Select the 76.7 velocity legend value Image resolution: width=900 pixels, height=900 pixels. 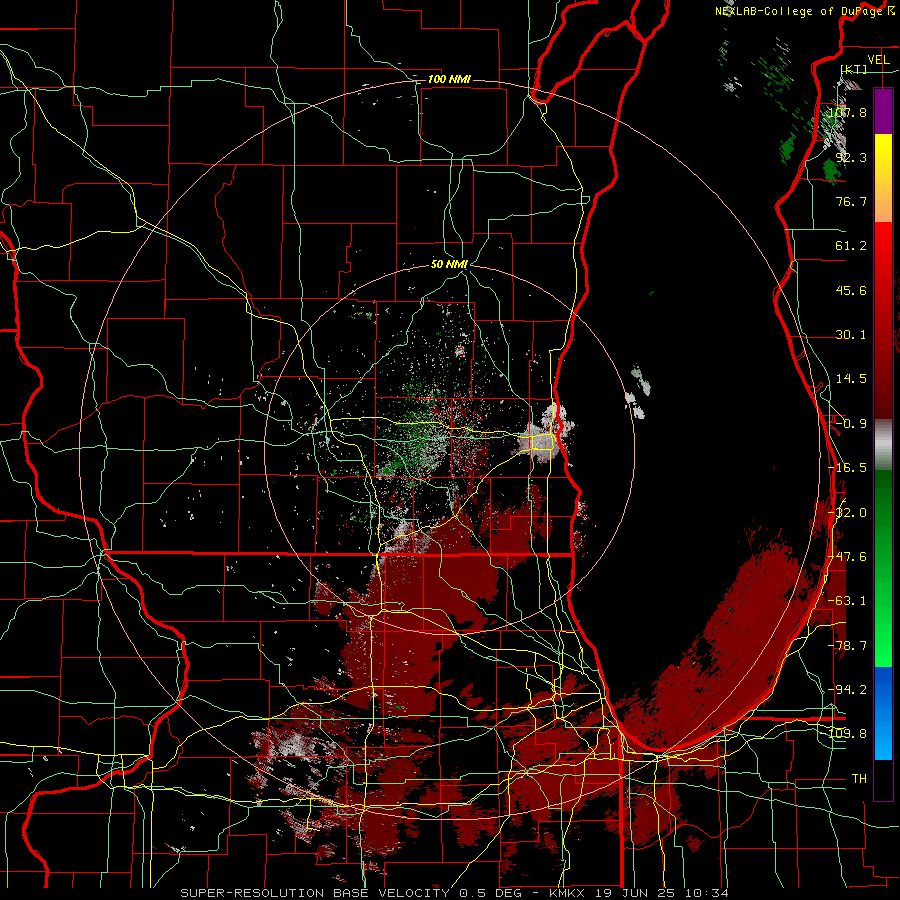(x=851, y=201)
